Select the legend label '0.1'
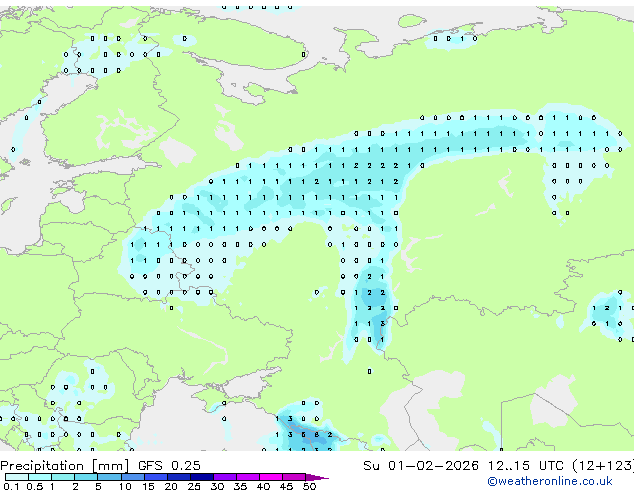634x490 pixels. click(x=11, y=486)
